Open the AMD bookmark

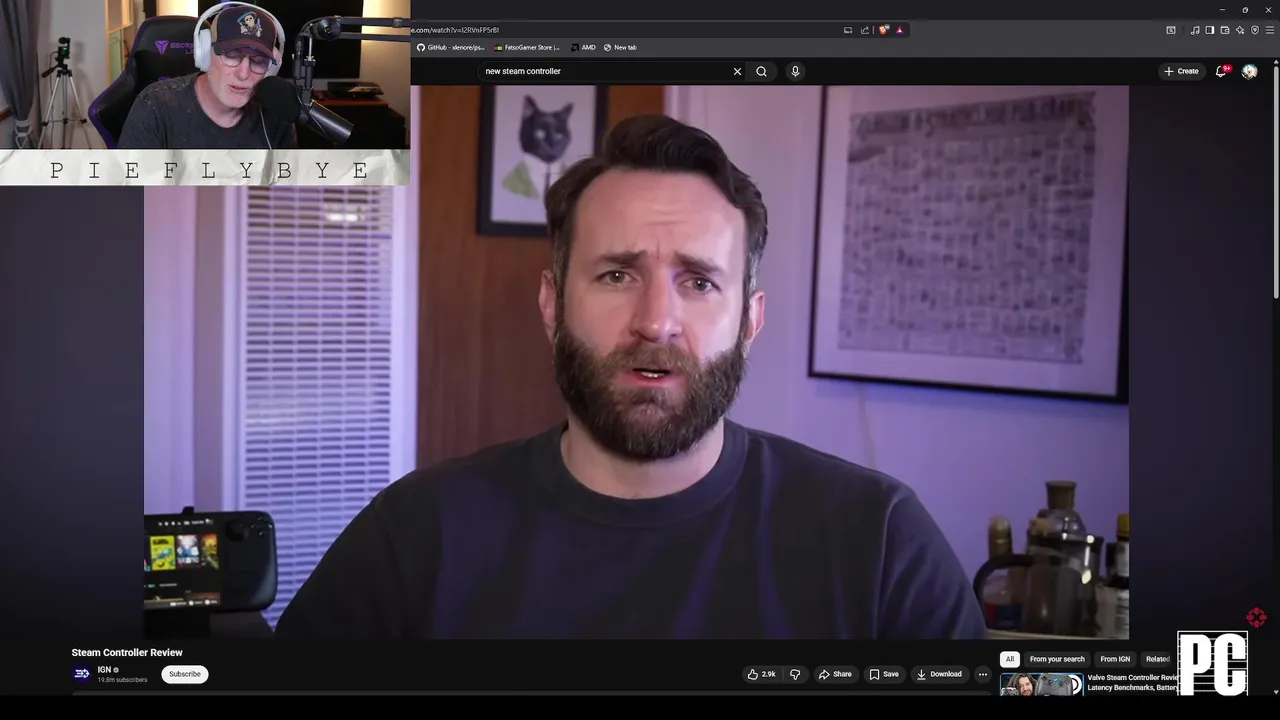[583, 47]
